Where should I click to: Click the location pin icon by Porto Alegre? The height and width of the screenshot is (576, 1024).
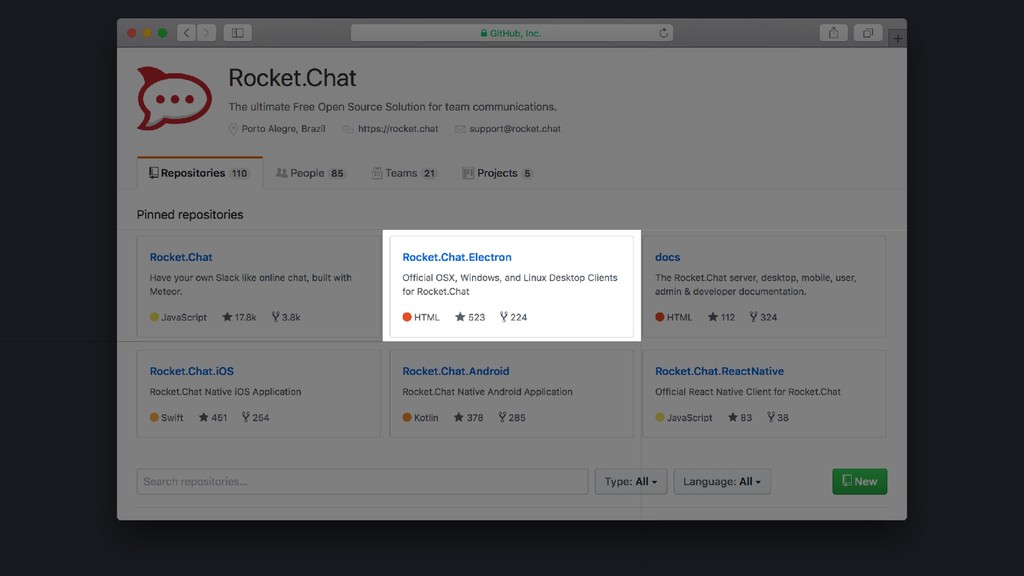pyautogui.click(x=233, y=129)
